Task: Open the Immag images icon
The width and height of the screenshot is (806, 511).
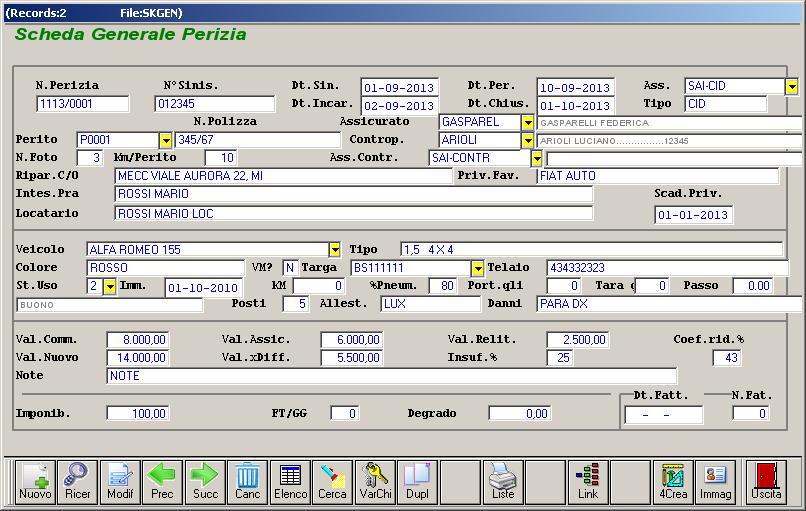Action: click(x=716, y=481)
